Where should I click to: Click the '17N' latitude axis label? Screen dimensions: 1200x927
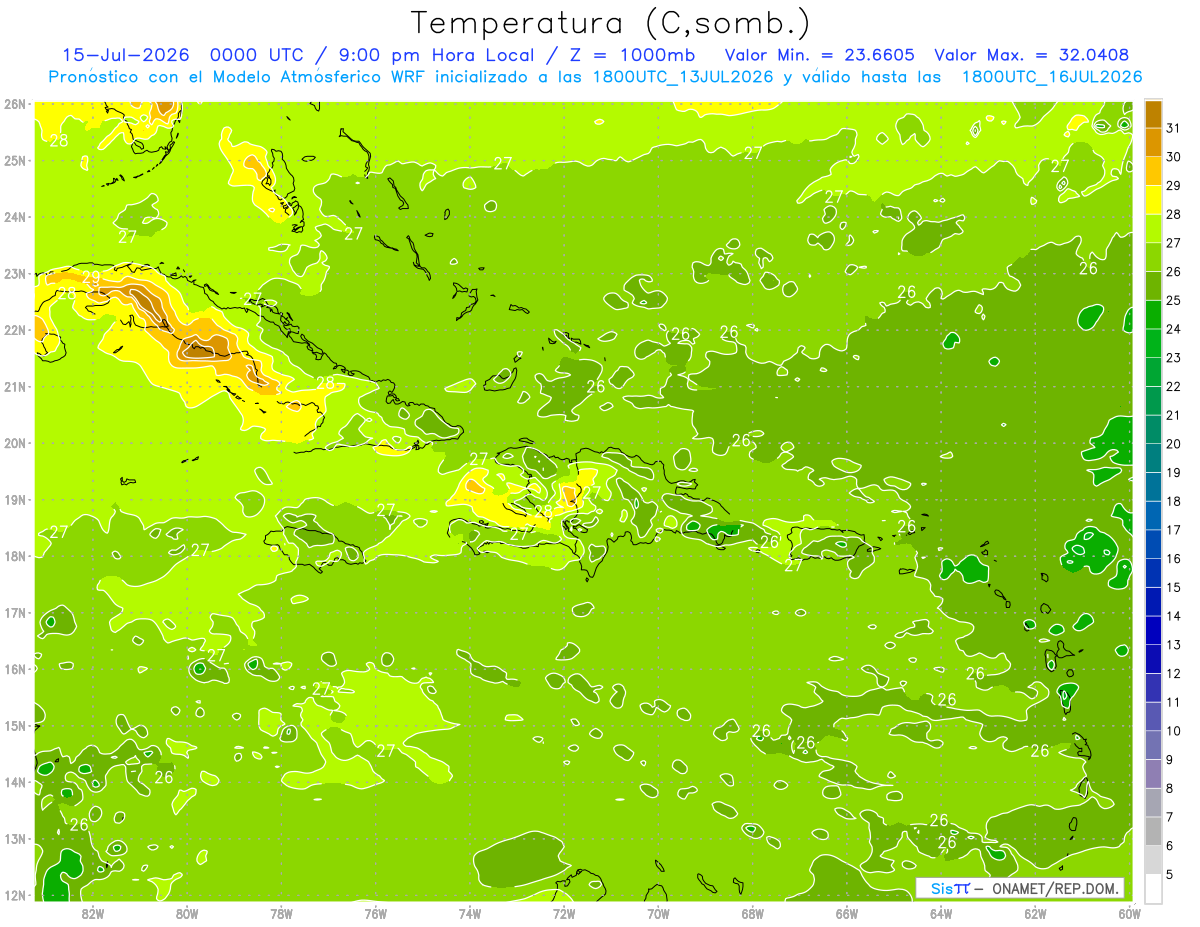[x=14, y=613]
